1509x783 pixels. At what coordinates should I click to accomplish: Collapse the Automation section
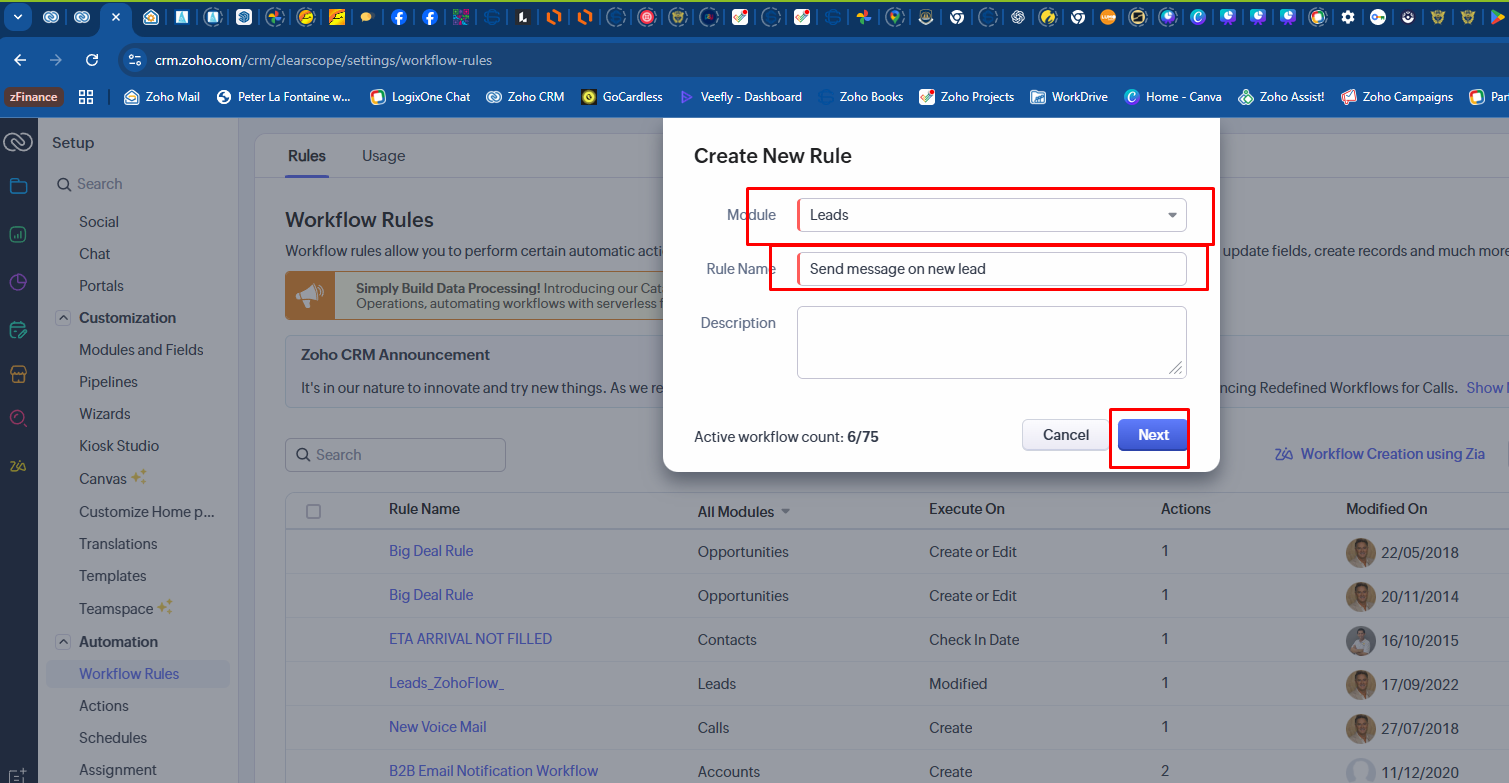62,642
